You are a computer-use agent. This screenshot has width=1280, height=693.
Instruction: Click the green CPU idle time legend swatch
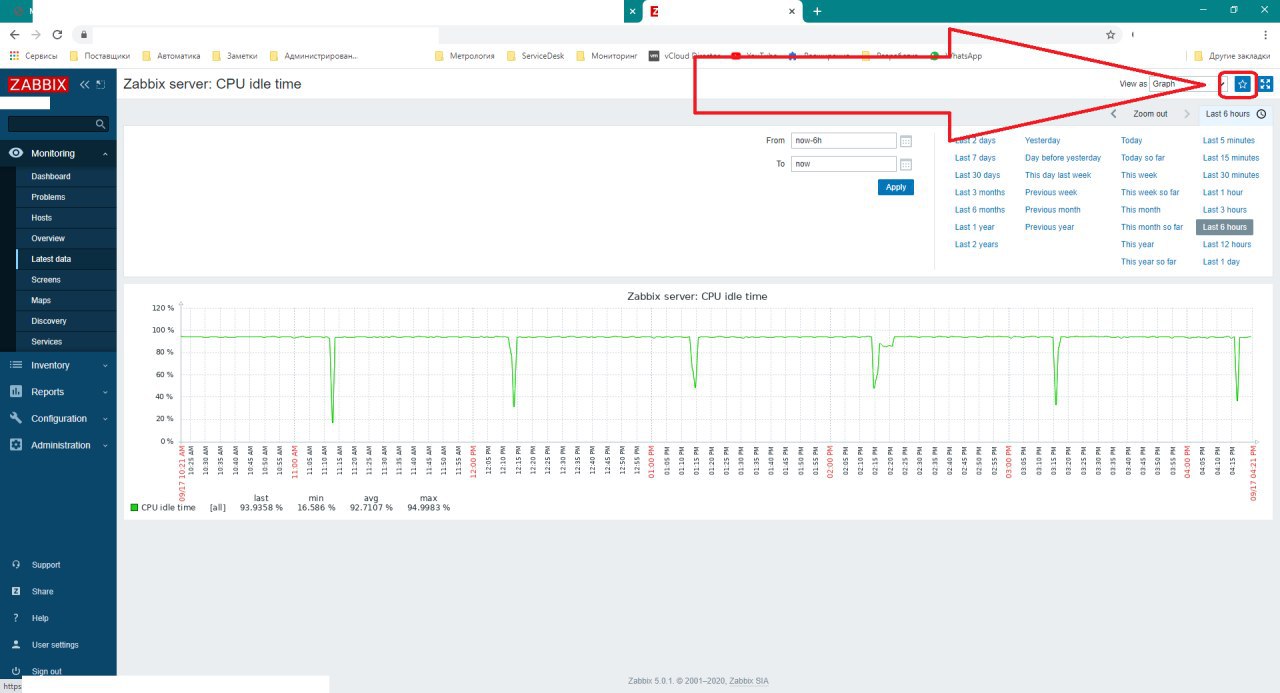(135, 508)
